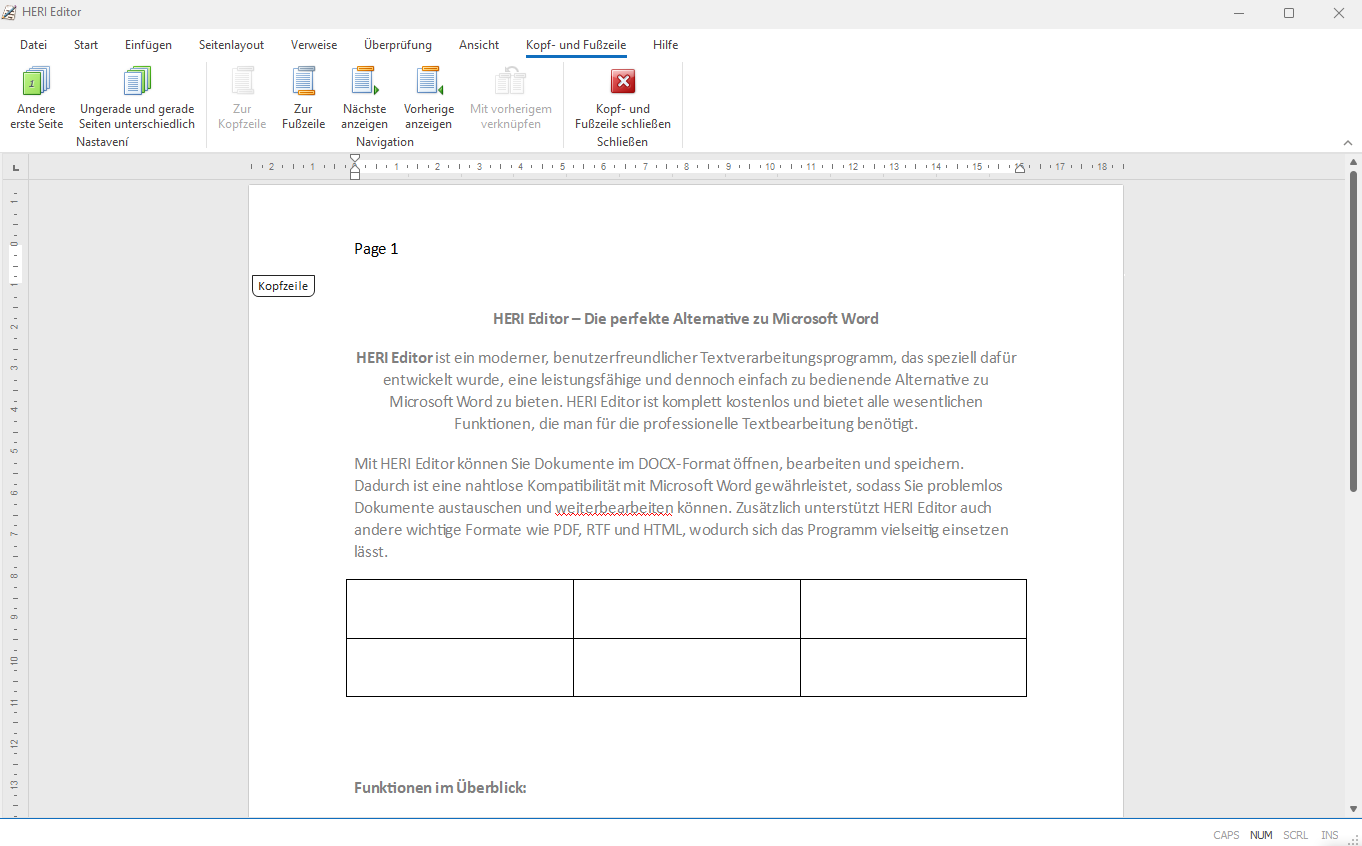Toggle Andere erste Seite option
This screenshot has height=846, width=1362.
coord(37,98)
